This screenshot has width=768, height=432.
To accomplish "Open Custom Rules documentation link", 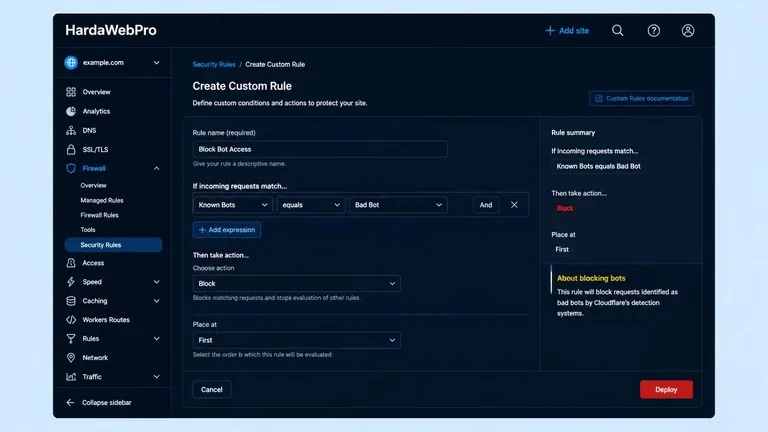I will 641,98.
